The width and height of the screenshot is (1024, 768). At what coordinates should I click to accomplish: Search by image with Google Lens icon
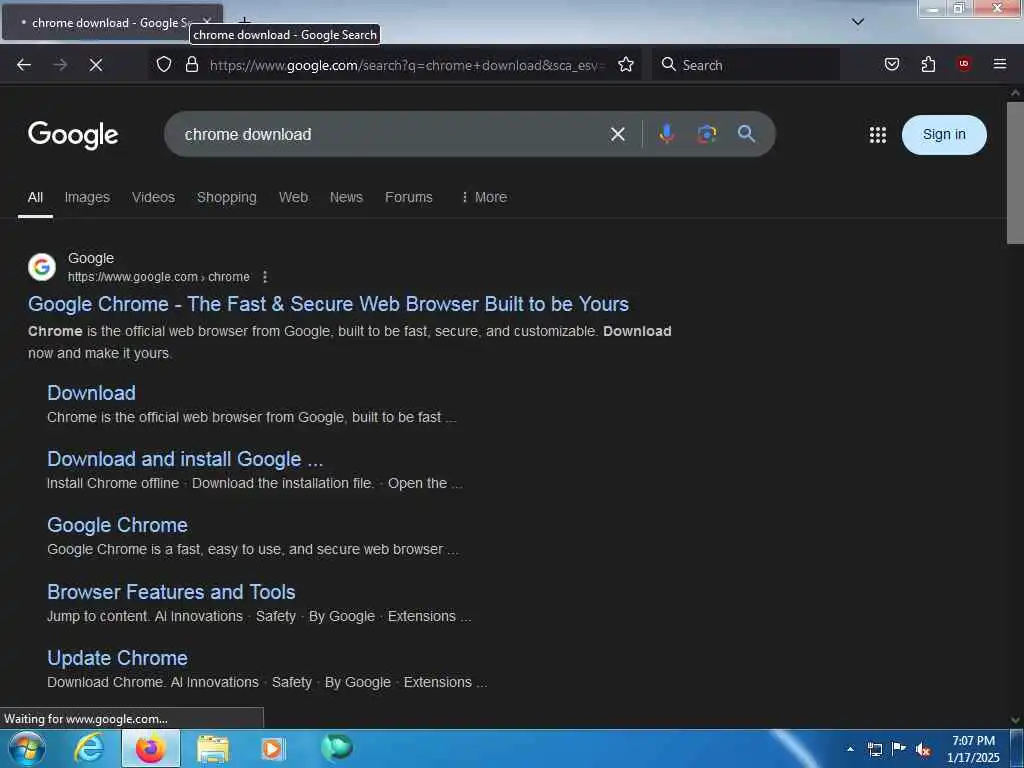[x=707, y=134]
